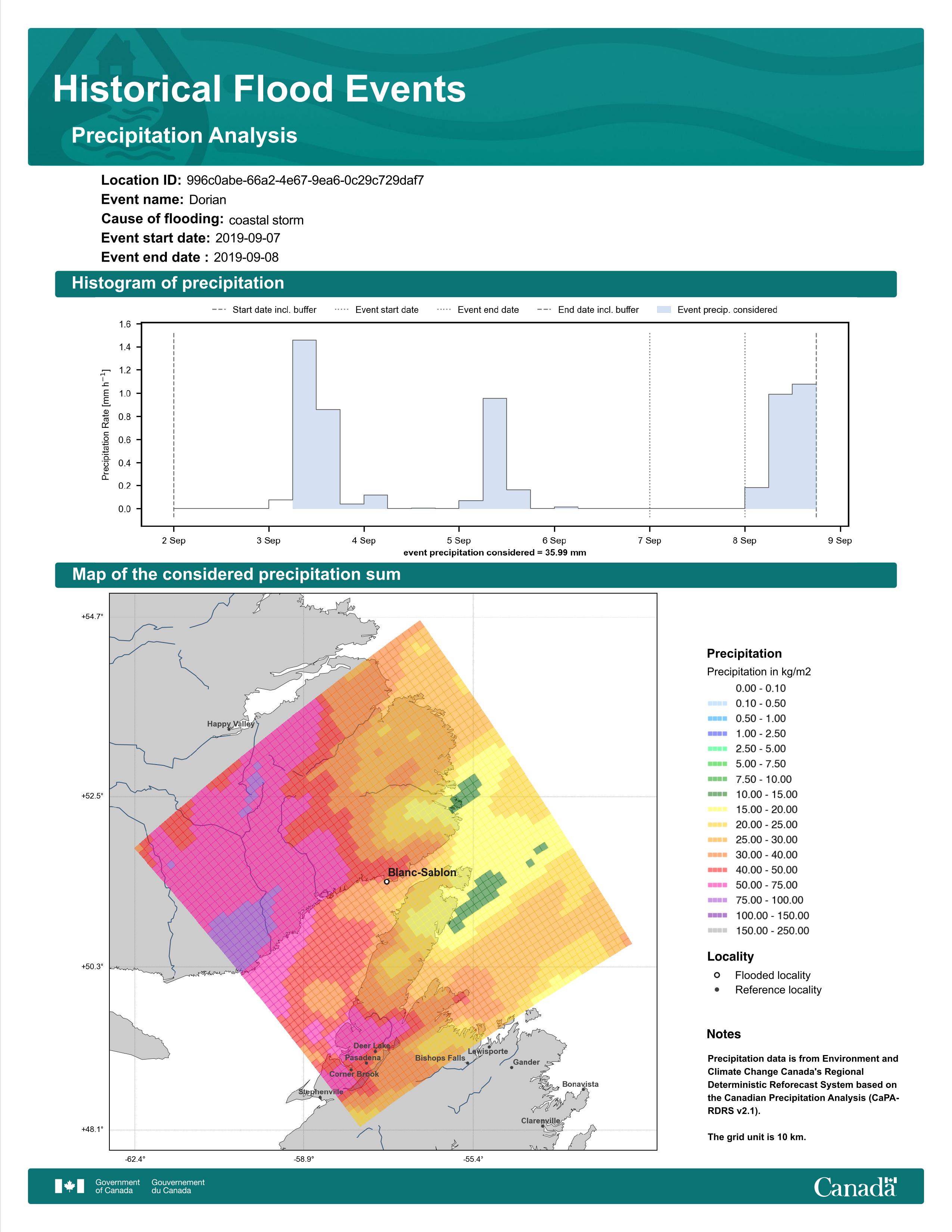The width and height of the screenshot is (952, 1232).
Task: Click the Map of the considered precipitation sum header
Action: 475,575
